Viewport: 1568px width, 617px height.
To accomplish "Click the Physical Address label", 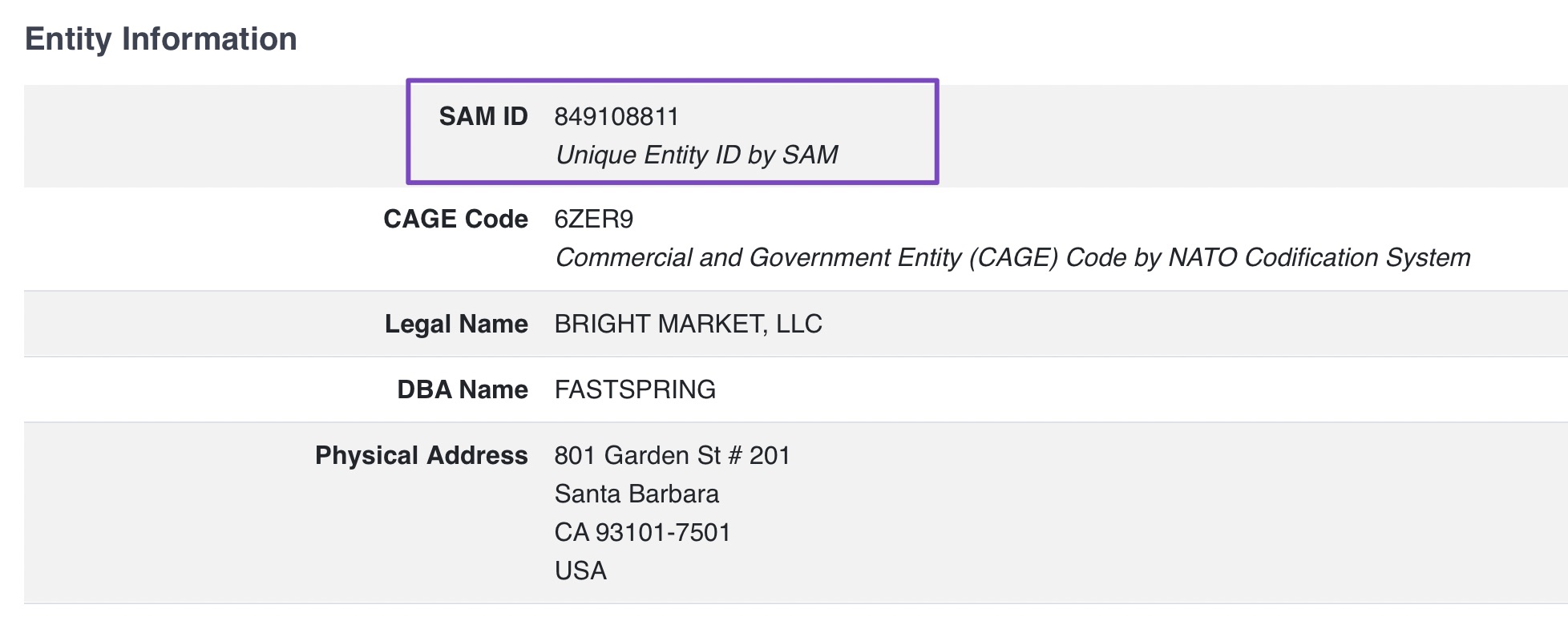I will click(421, 455).
